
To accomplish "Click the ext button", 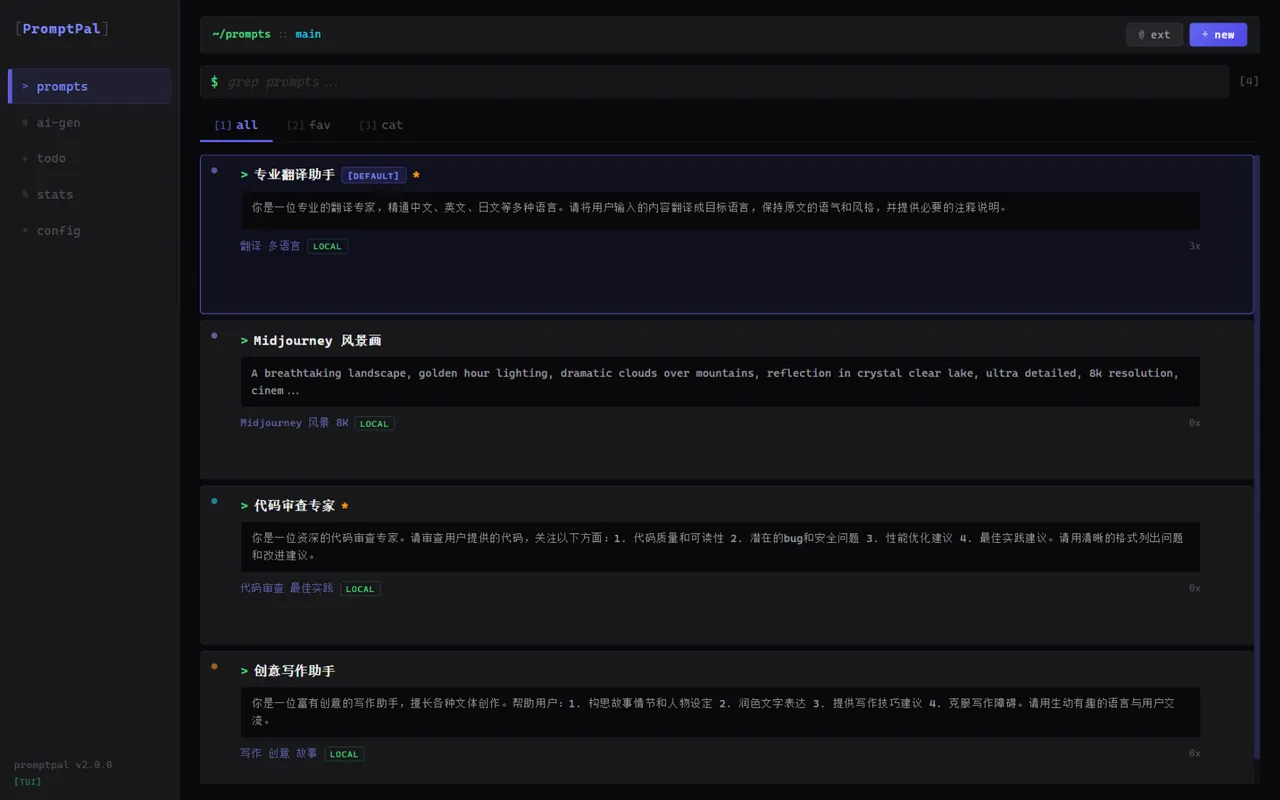I will (x=1154, y=34).
